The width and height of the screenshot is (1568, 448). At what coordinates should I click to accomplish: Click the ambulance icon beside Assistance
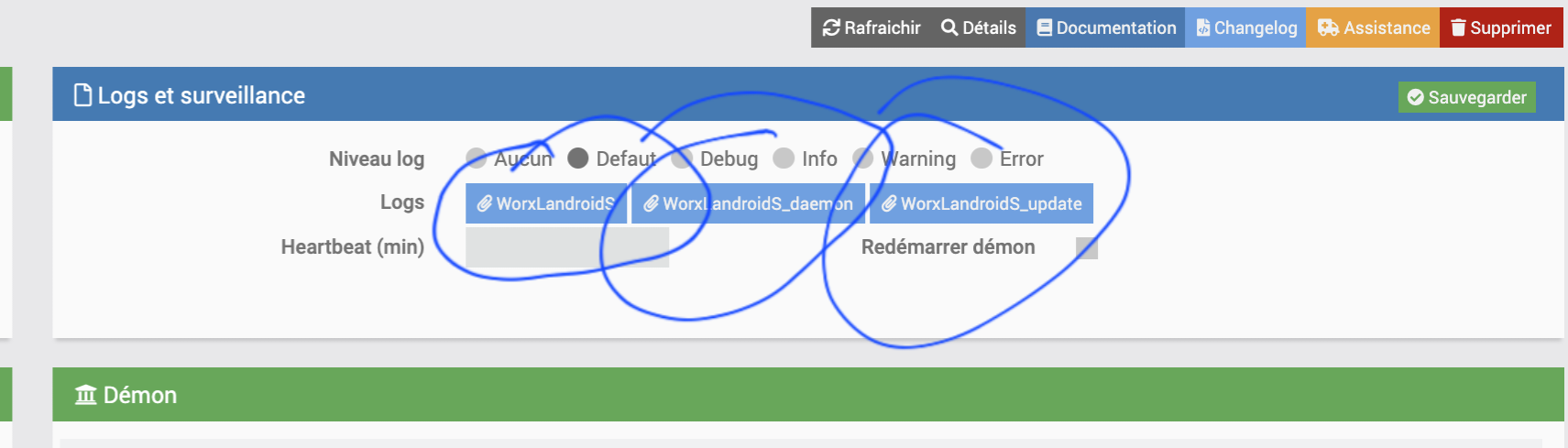pos(1328,27)
